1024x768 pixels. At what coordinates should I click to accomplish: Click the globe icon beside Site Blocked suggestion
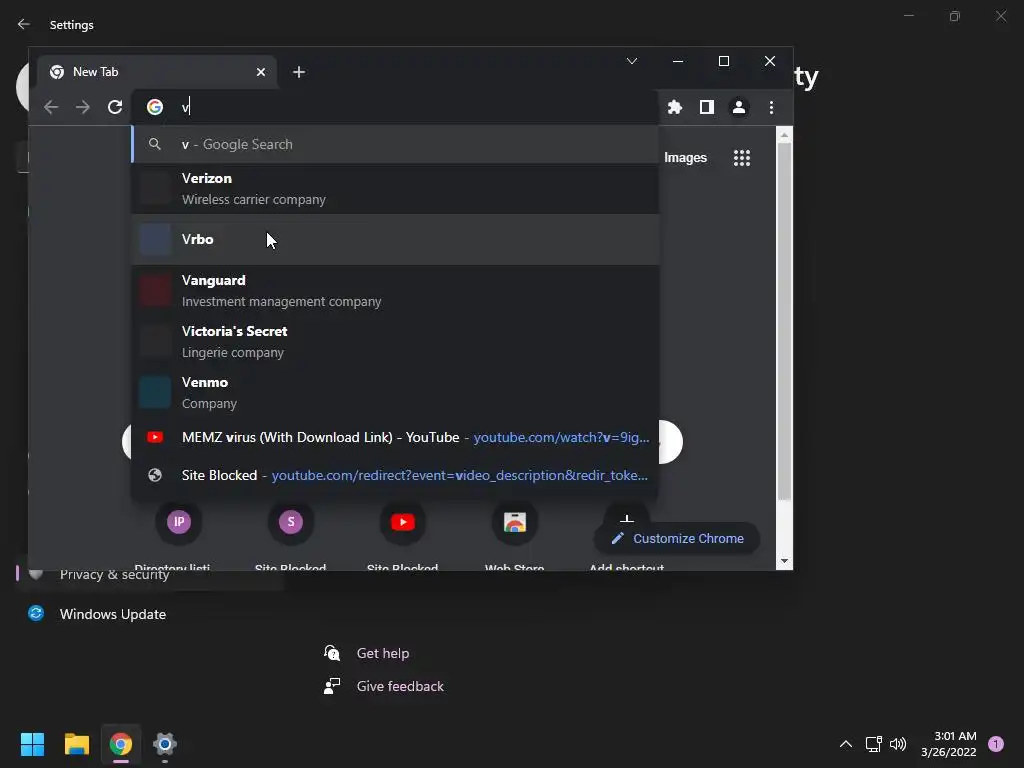click(155, 475)
